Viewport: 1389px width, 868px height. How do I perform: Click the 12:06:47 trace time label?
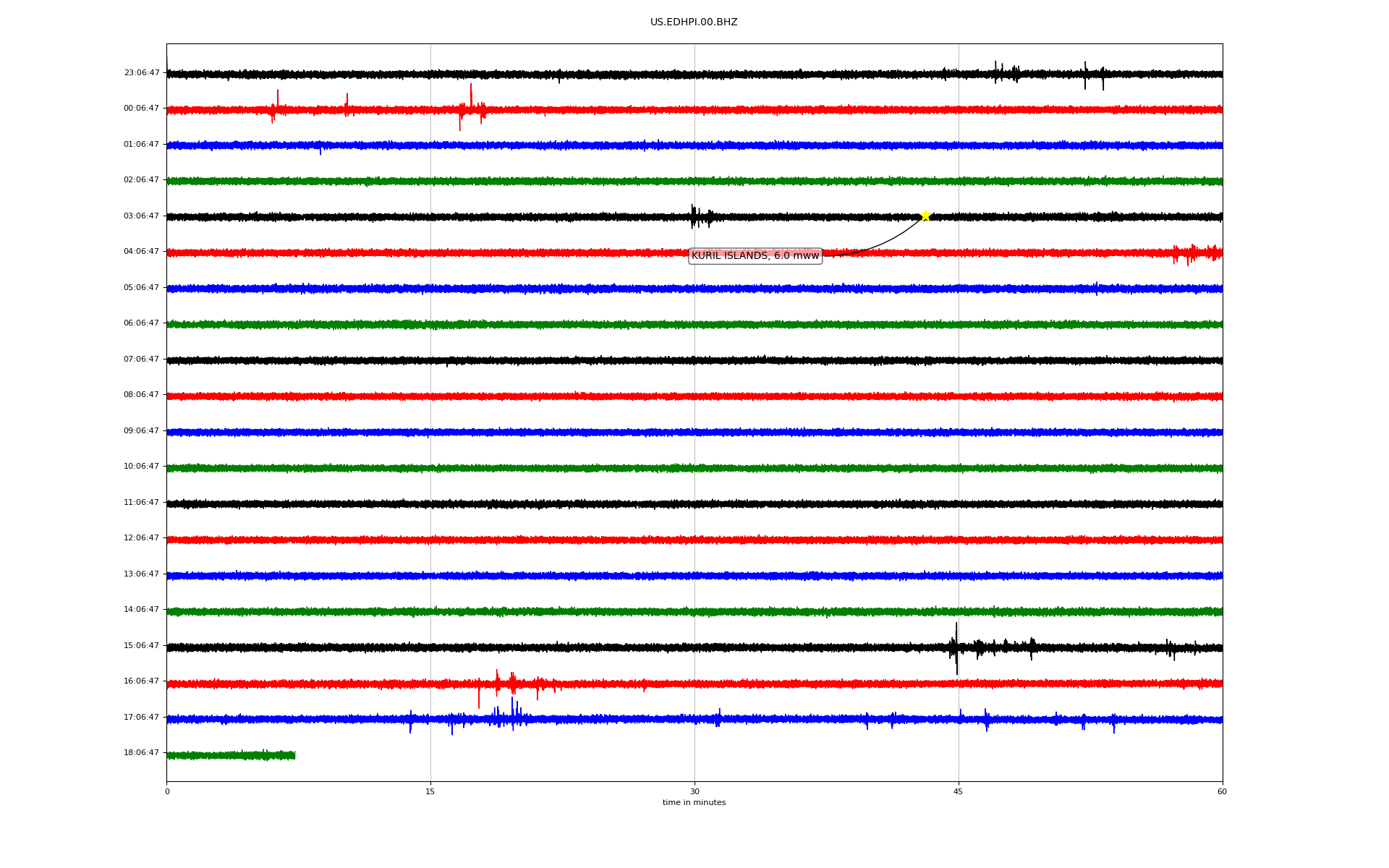tap(141, 538)
